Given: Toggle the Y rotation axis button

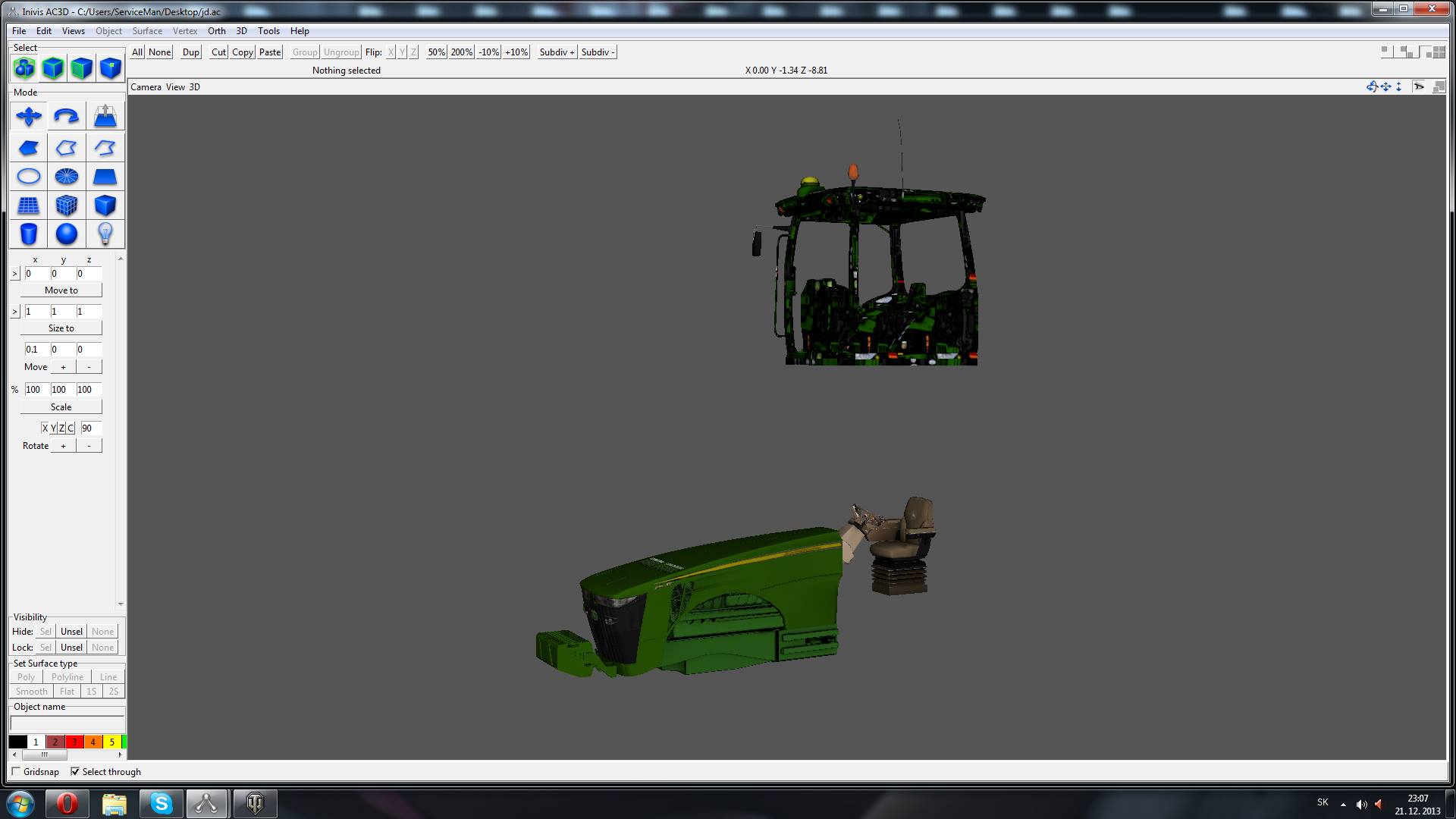Looking at the screenshot, I should [x=53, y=428].
